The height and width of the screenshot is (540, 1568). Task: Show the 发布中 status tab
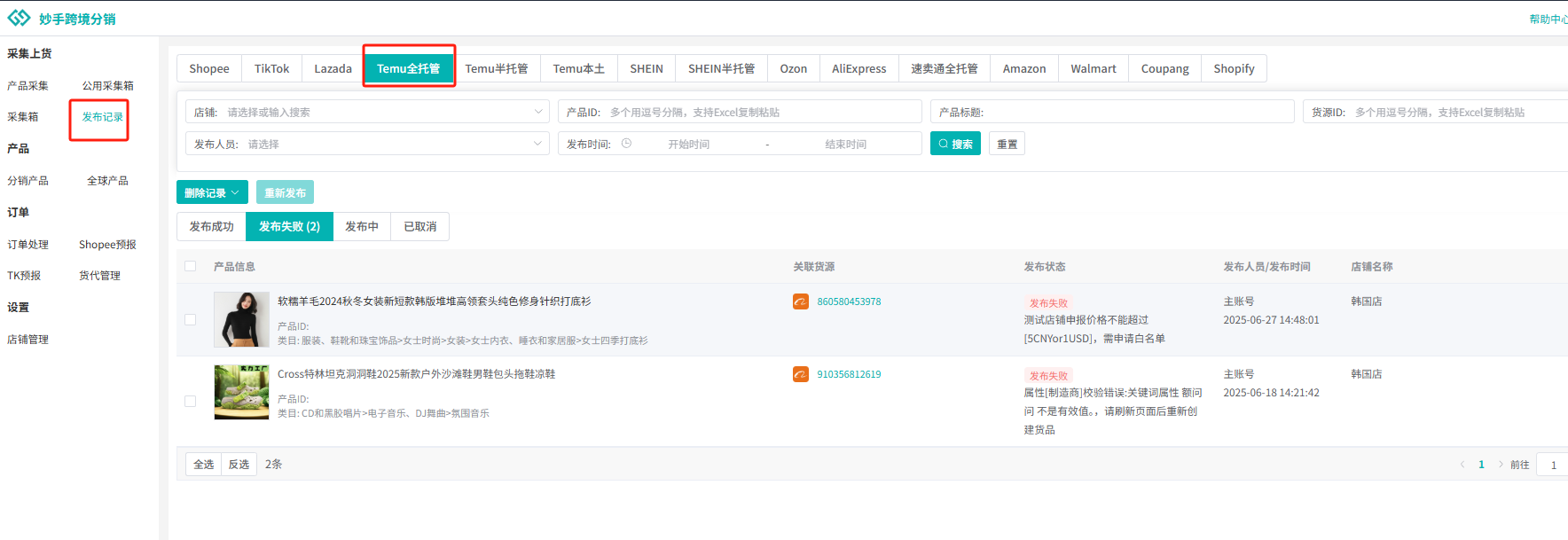[362, 226]
